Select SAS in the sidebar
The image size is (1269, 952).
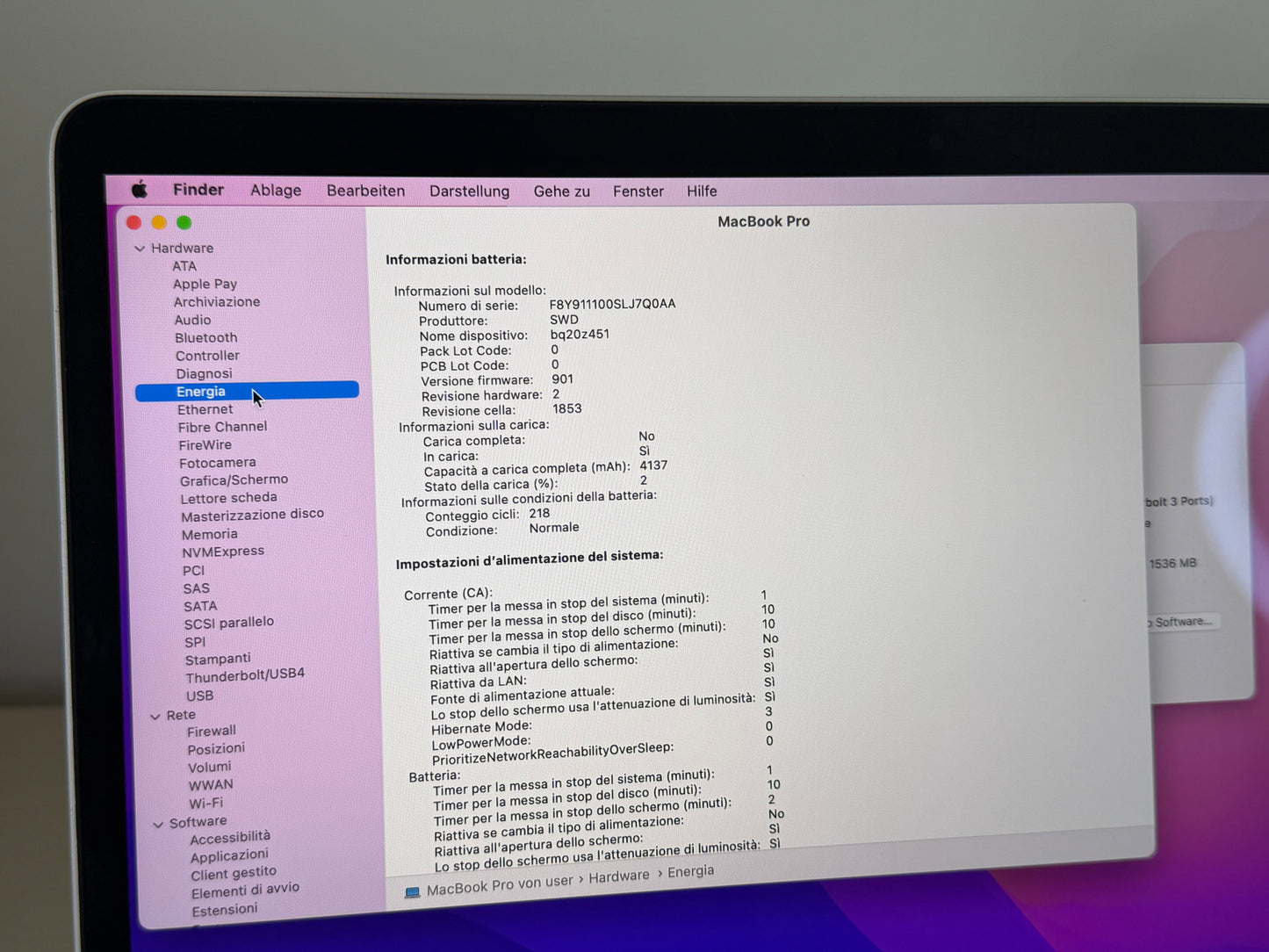tap(196, 588)
